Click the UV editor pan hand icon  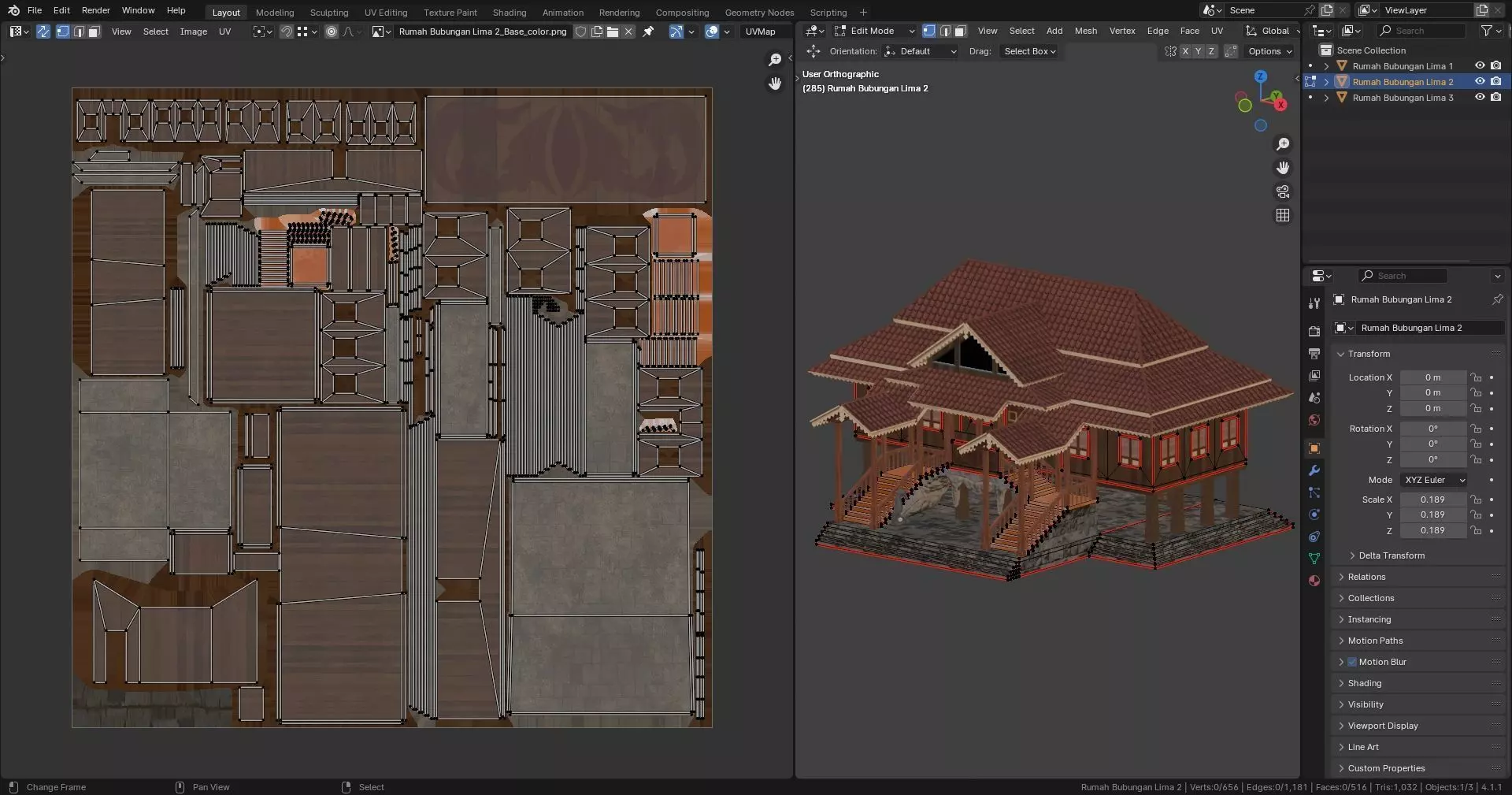coord(775,84)
